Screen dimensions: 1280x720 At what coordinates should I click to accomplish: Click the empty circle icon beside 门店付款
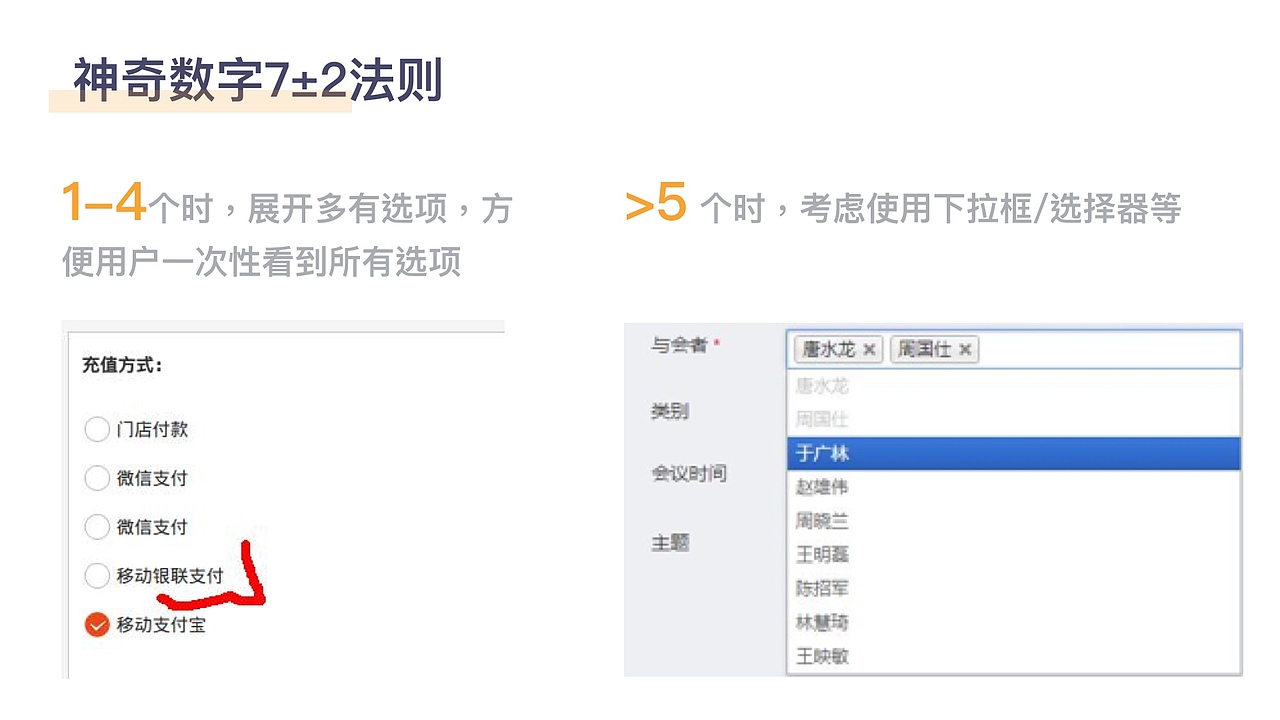[x=97, y=429]
